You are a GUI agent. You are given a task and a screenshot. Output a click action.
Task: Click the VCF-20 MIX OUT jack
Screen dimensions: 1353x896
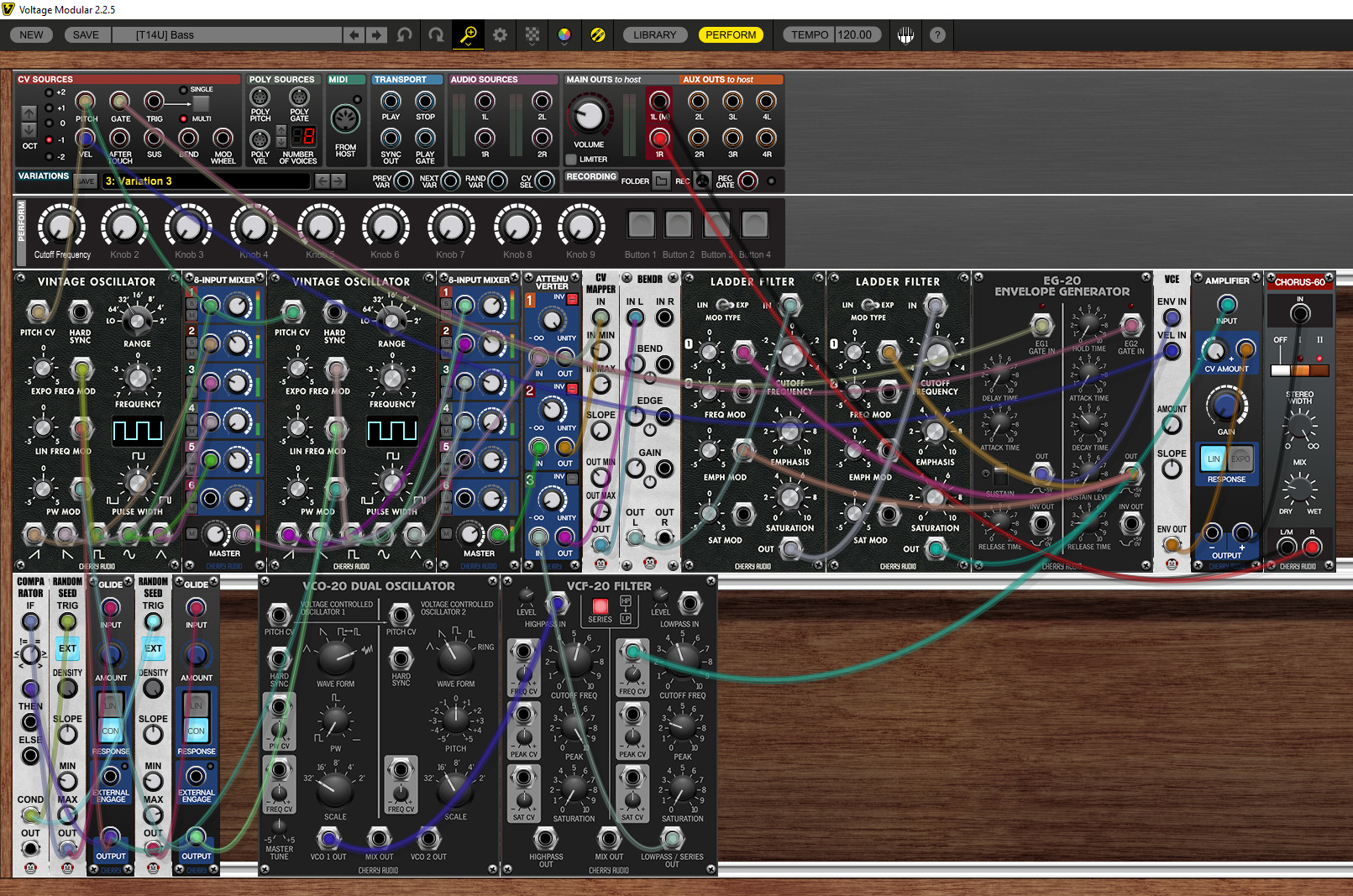609,838
